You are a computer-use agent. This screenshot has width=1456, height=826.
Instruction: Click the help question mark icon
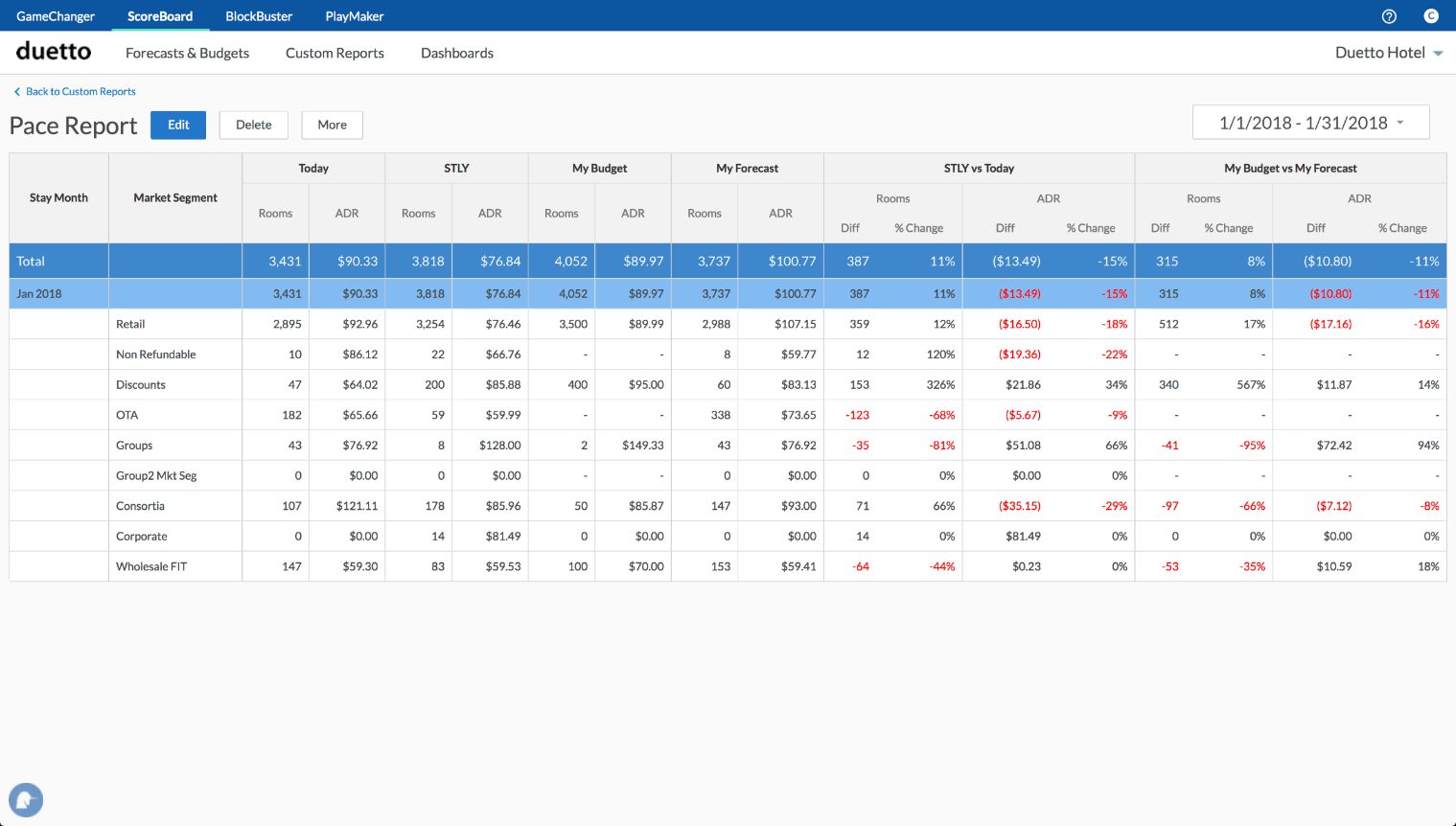coord(1389,16)
